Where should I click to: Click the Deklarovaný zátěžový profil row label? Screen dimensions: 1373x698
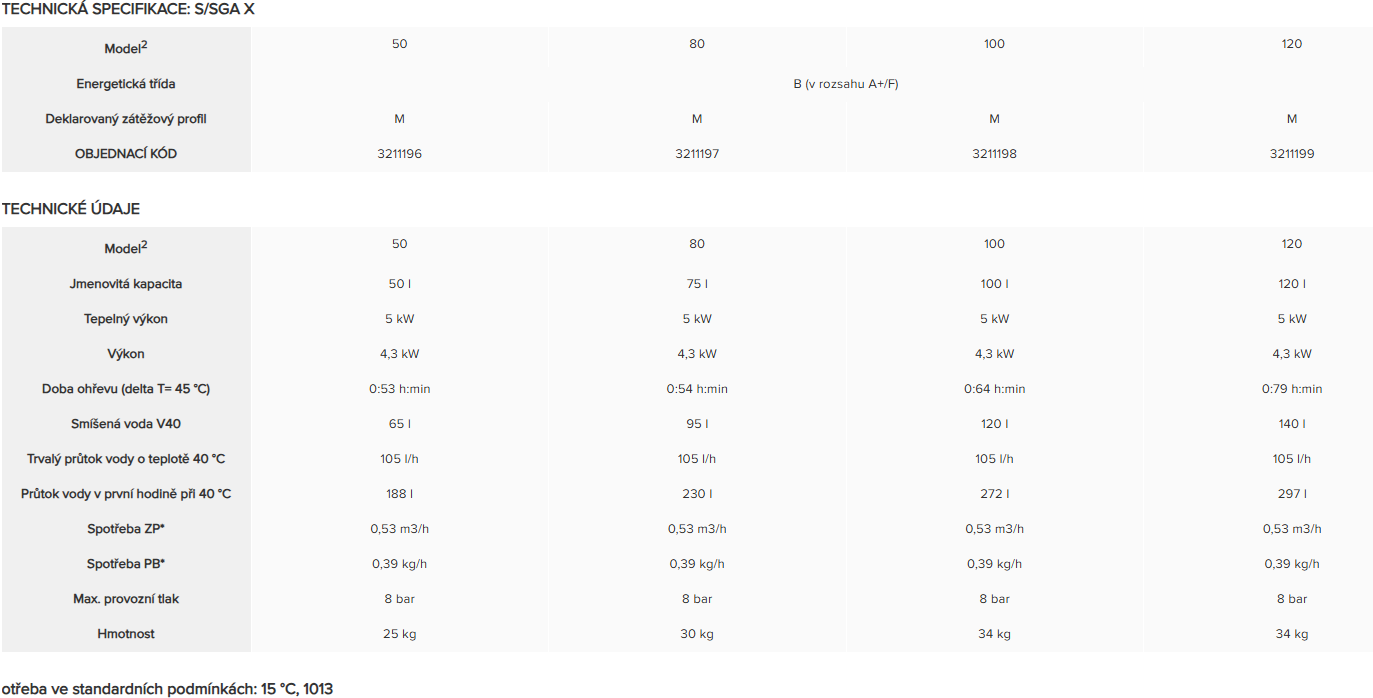126,119
